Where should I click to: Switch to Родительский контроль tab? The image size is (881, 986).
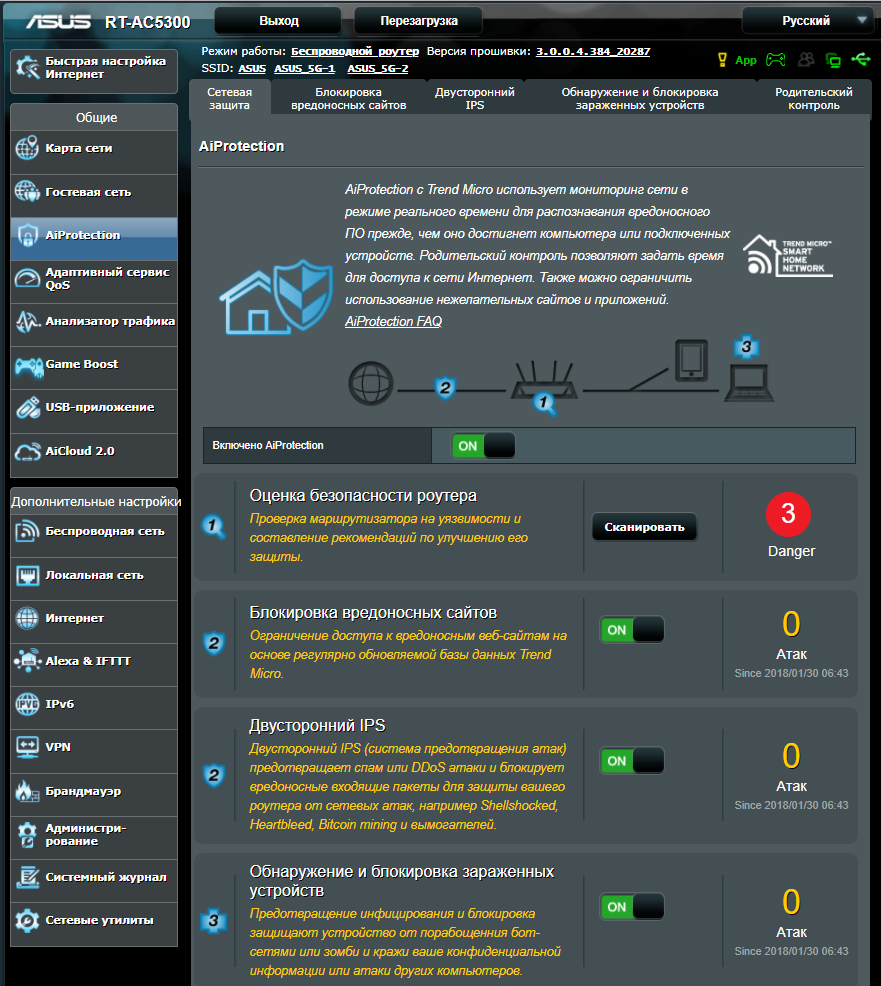[x=813, y=98]
